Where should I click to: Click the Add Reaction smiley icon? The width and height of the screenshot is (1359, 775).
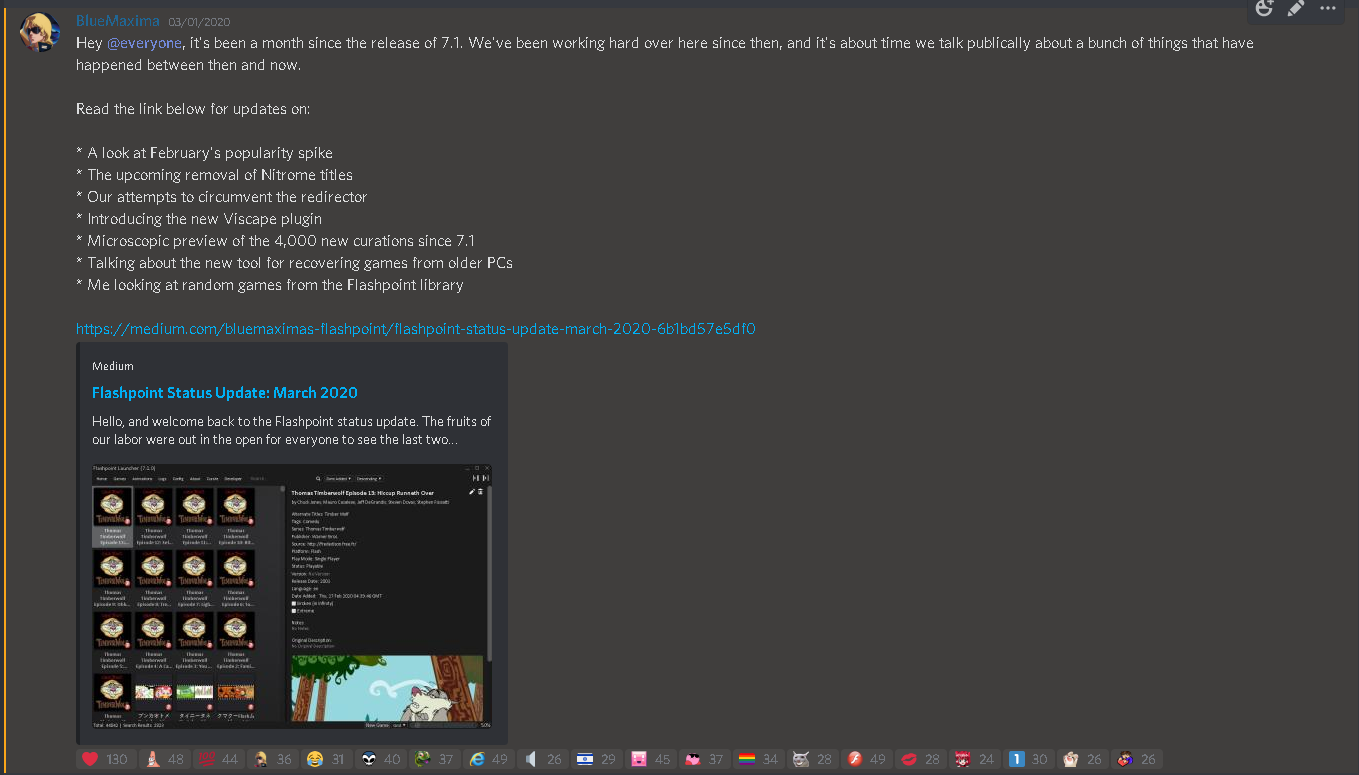click(x=1265, y=9)
